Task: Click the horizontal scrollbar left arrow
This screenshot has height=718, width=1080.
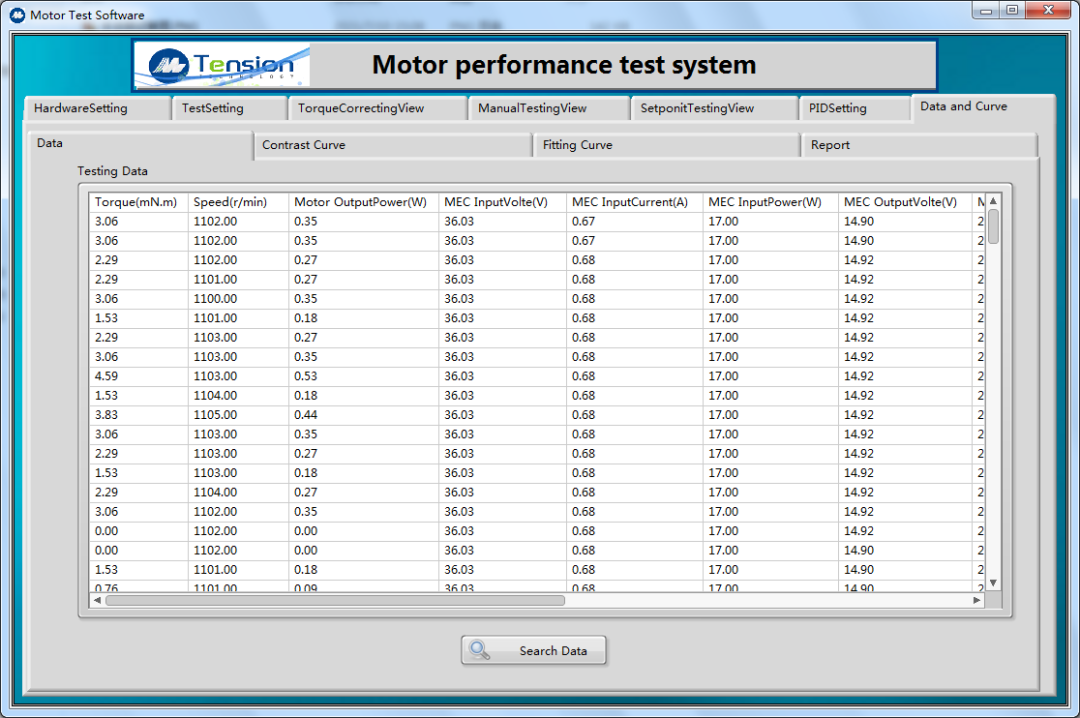Action: 97,600
